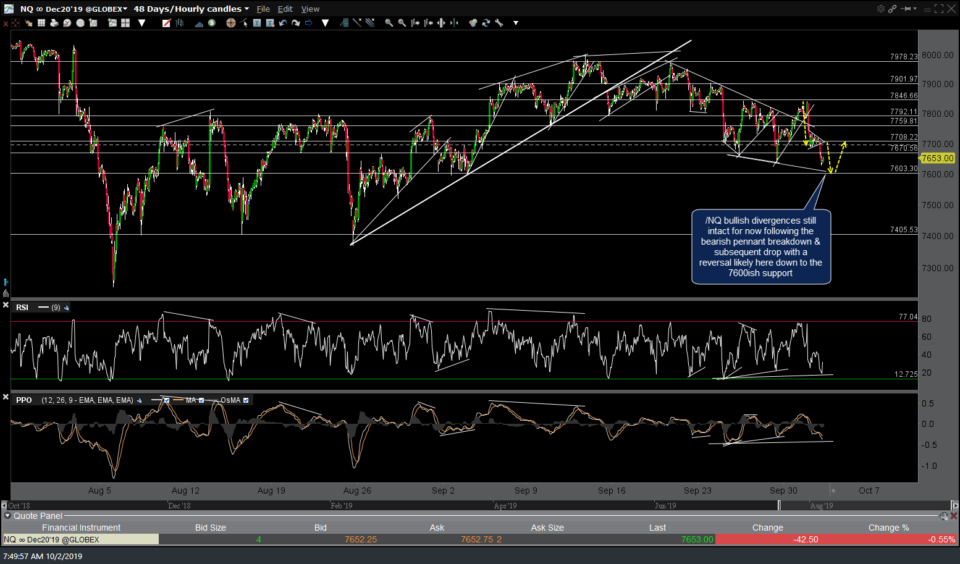Image resolution: width=960 pixels, height=564 pixels.
Task: Click the PPO indicator label
Action: [24, 400]
